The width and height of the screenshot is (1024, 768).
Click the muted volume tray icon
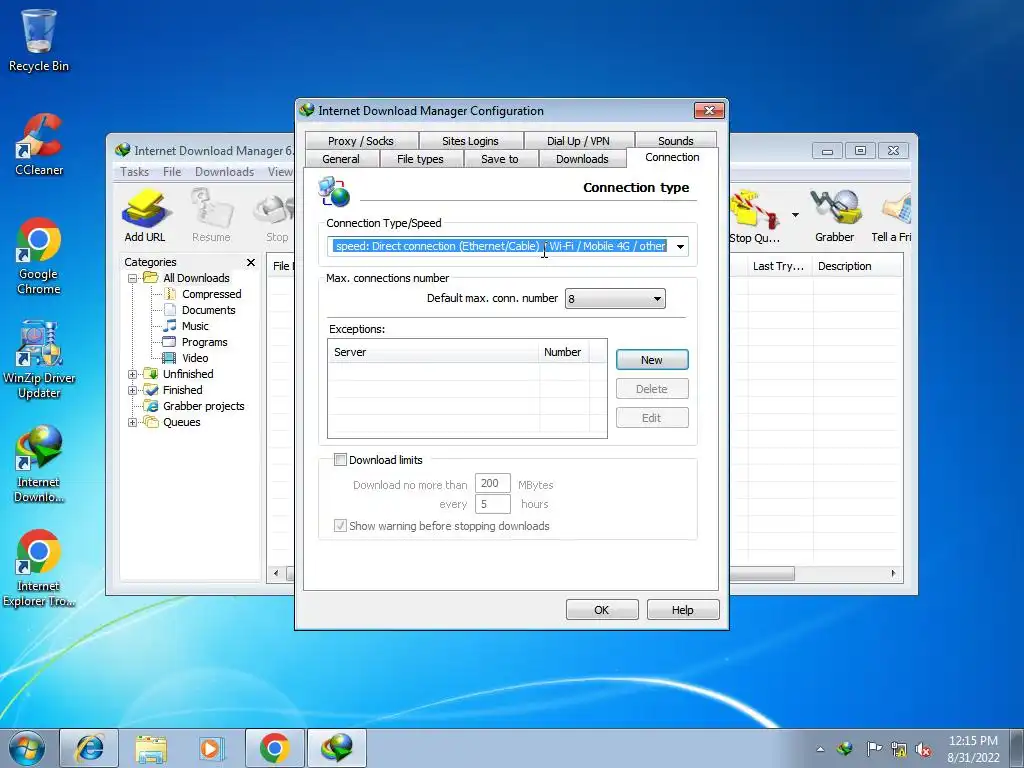[x=923, y=749]
